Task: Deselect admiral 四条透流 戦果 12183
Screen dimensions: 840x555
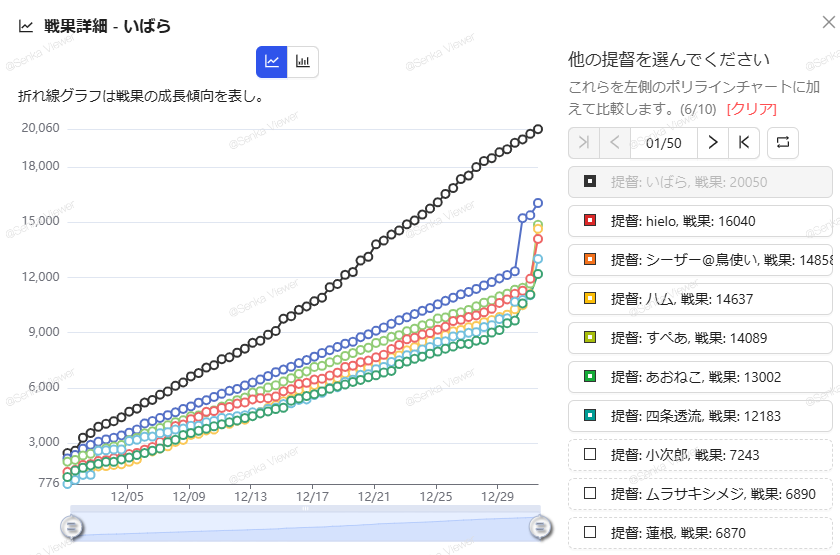Action: click(700, 416)
